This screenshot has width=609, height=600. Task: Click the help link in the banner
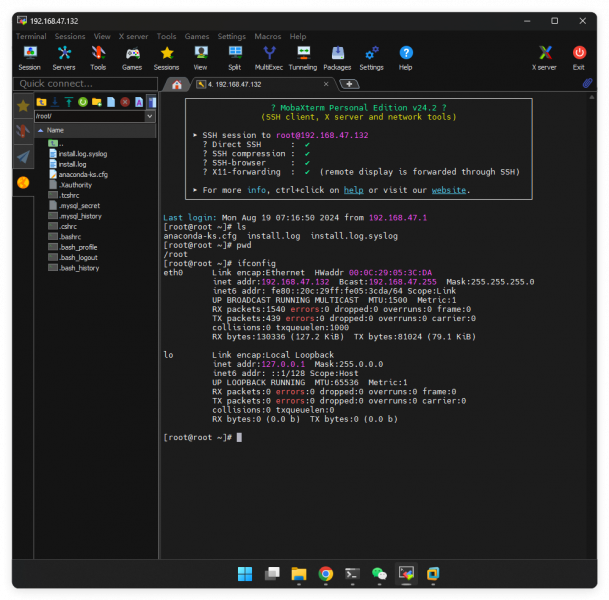(354, 190)
